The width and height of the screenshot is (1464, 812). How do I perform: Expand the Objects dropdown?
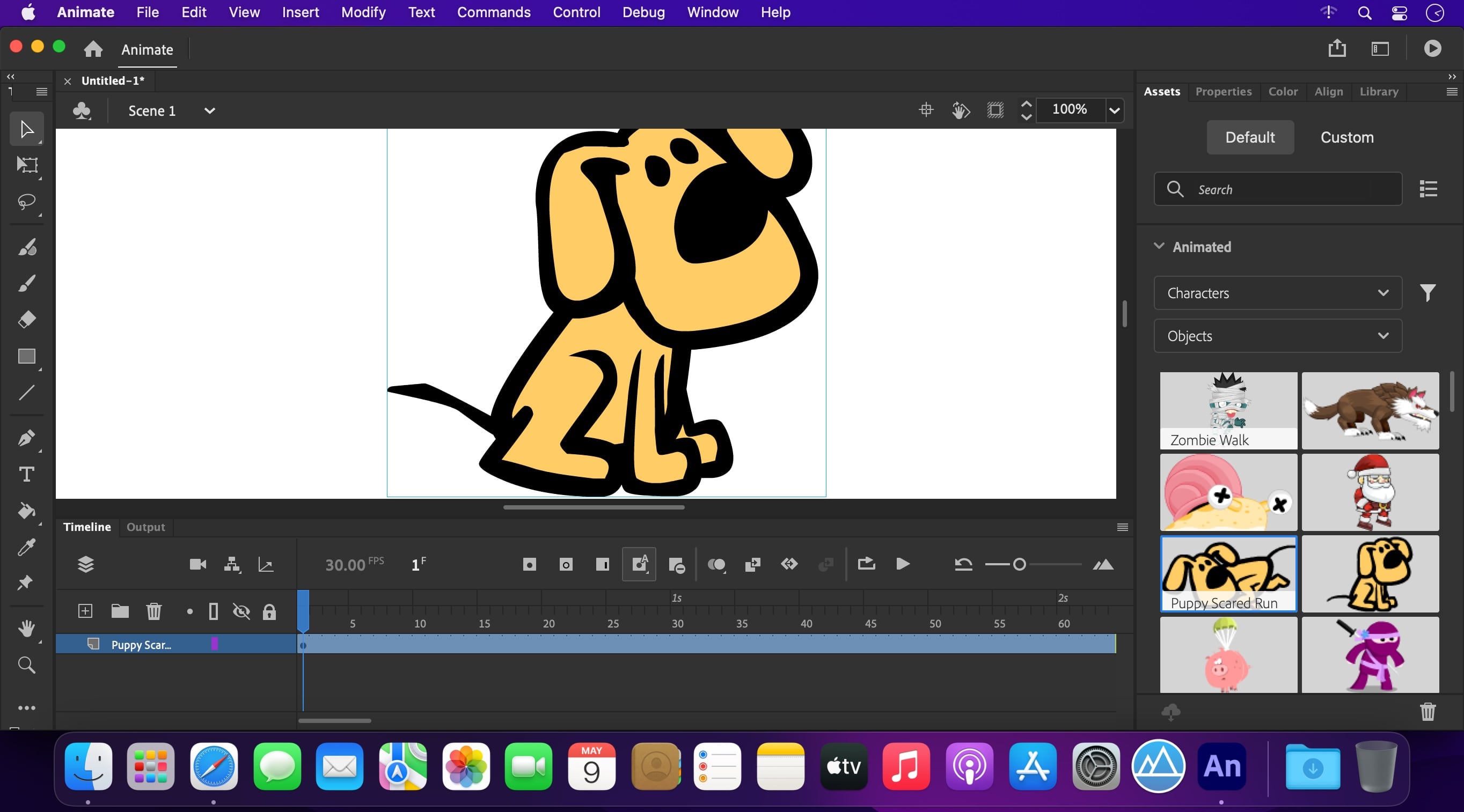click(1277, 336)
